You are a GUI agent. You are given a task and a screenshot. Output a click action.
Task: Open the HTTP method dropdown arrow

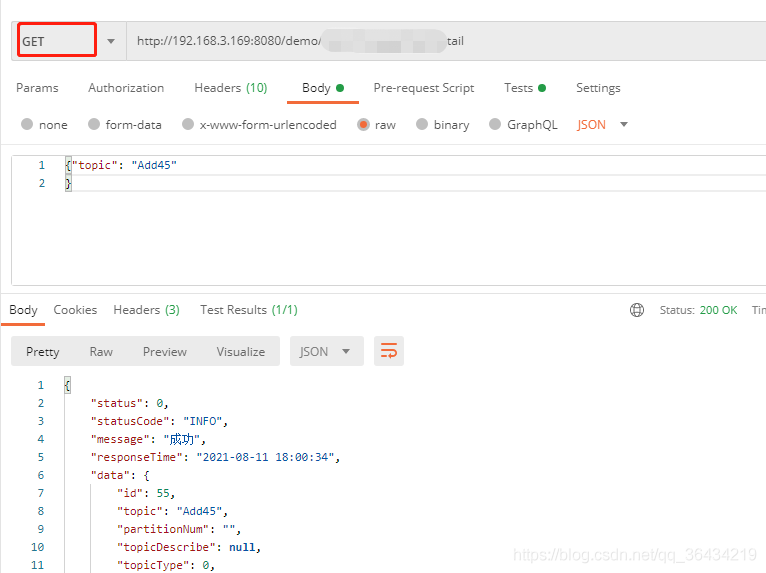tap(111, 42)
